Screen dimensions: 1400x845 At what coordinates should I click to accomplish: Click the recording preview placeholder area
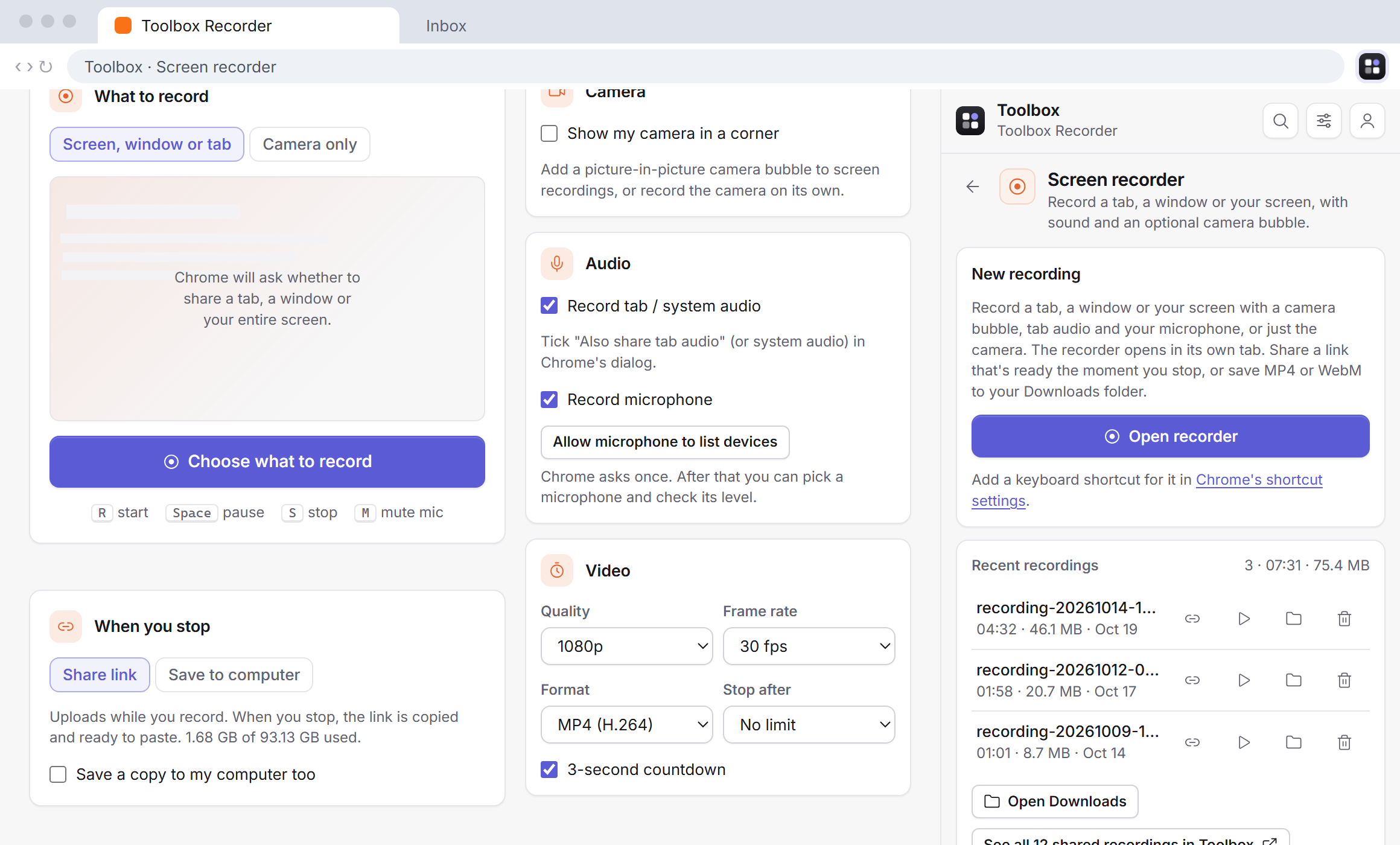pos(267,299)
